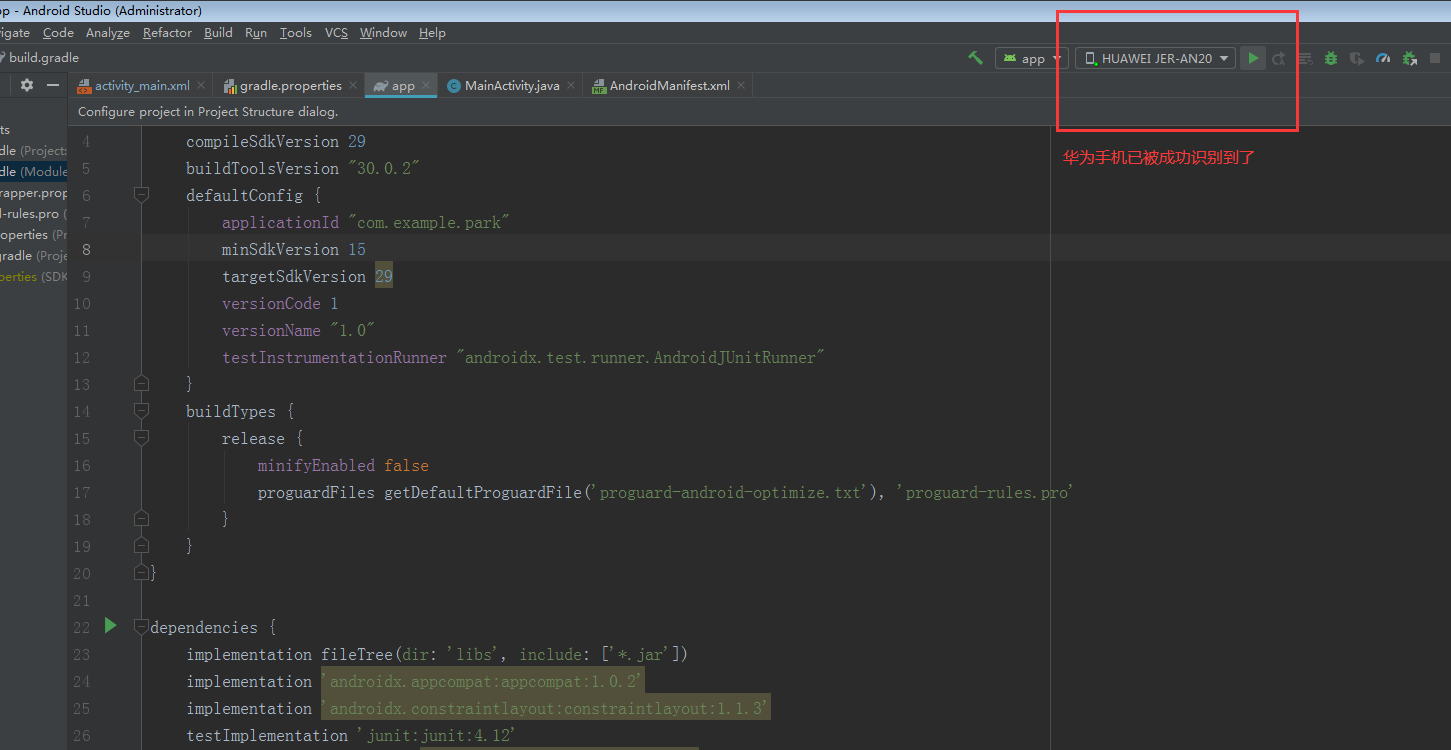Open the Profiler gauge icon

pyautogui.click(x=1383, y=58)
